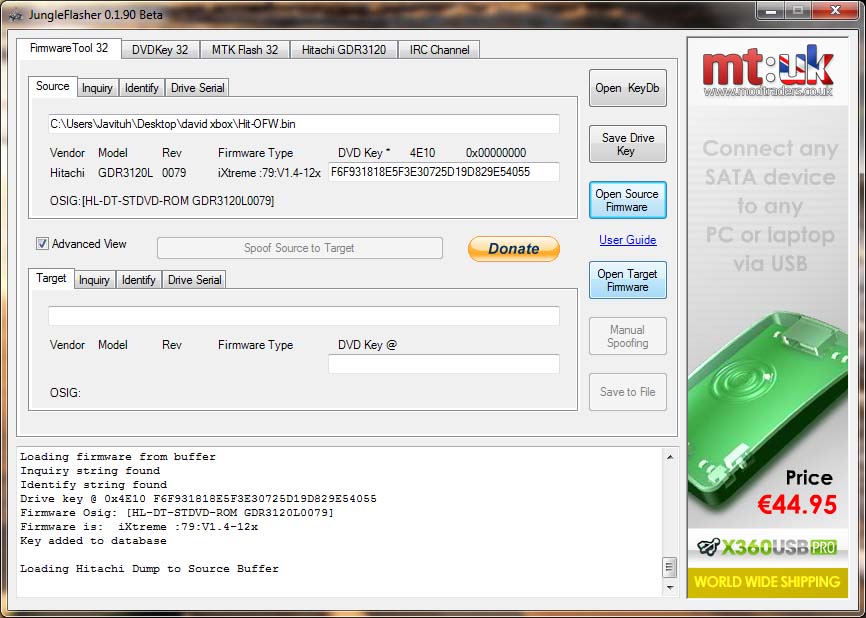Click Save Drive Key button
The image size is (866, 618).
point(627,144)
